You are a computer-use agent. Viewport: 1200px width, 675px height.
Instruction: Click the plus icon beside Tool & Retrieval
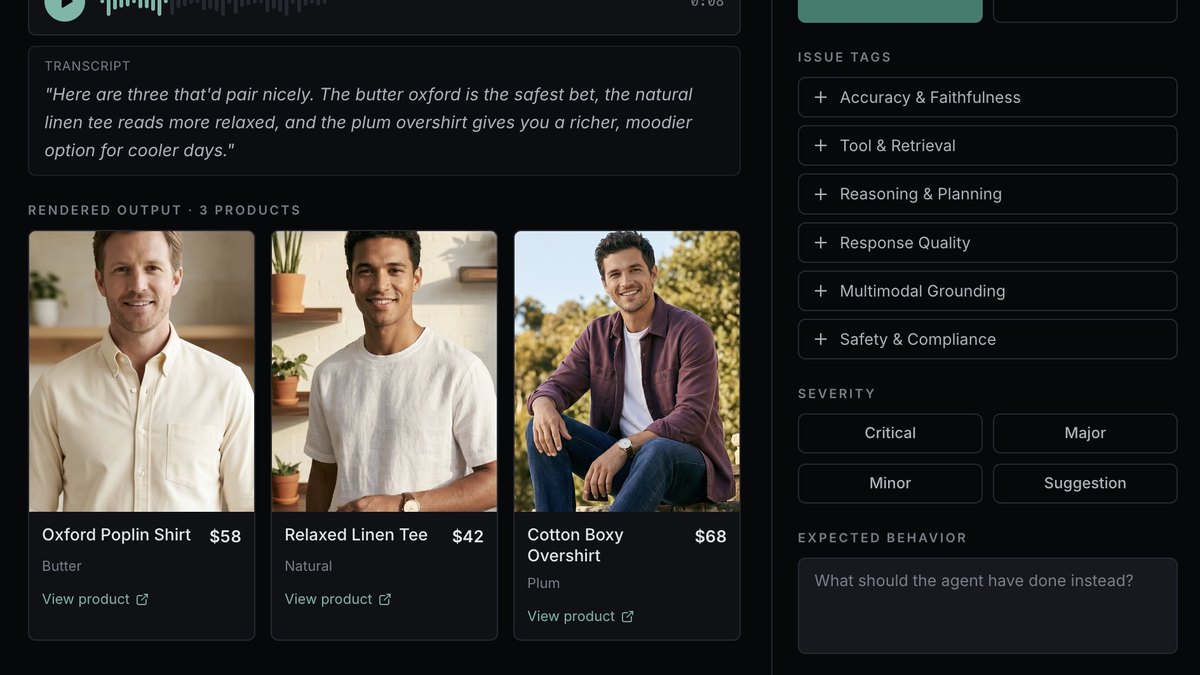(820, 145)
